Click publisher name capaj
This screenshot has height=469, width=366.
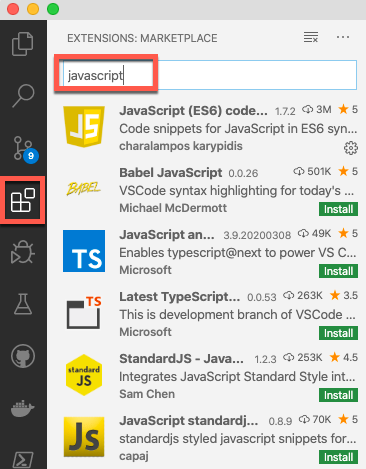point(134,456)
